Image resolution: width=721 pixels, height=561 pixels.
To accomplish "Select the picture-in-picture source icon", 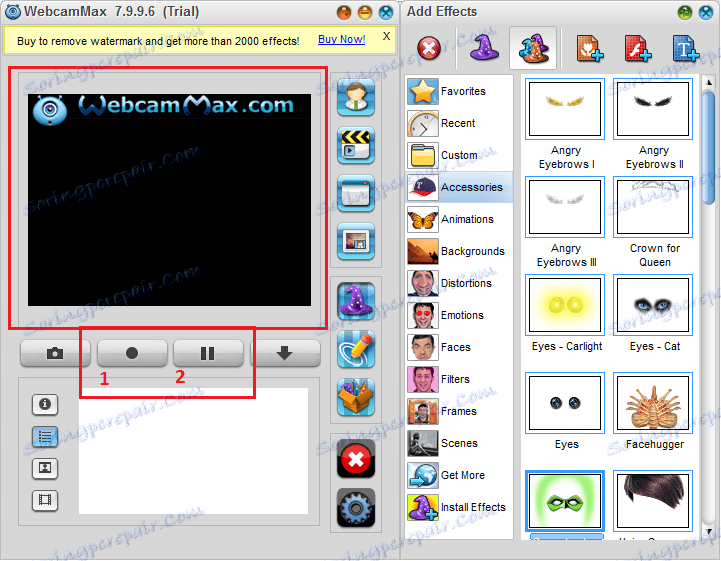I will tap(356, 241).
